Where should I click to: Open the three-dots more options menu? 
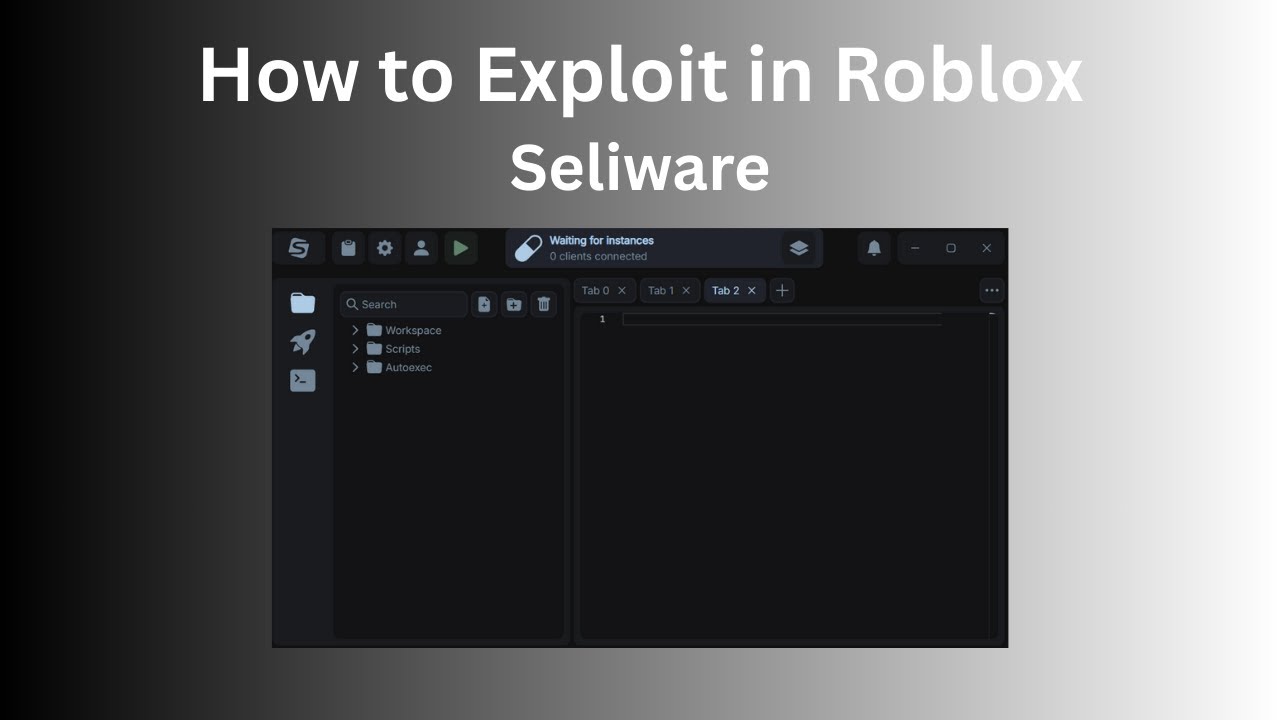tap(992, 291)
